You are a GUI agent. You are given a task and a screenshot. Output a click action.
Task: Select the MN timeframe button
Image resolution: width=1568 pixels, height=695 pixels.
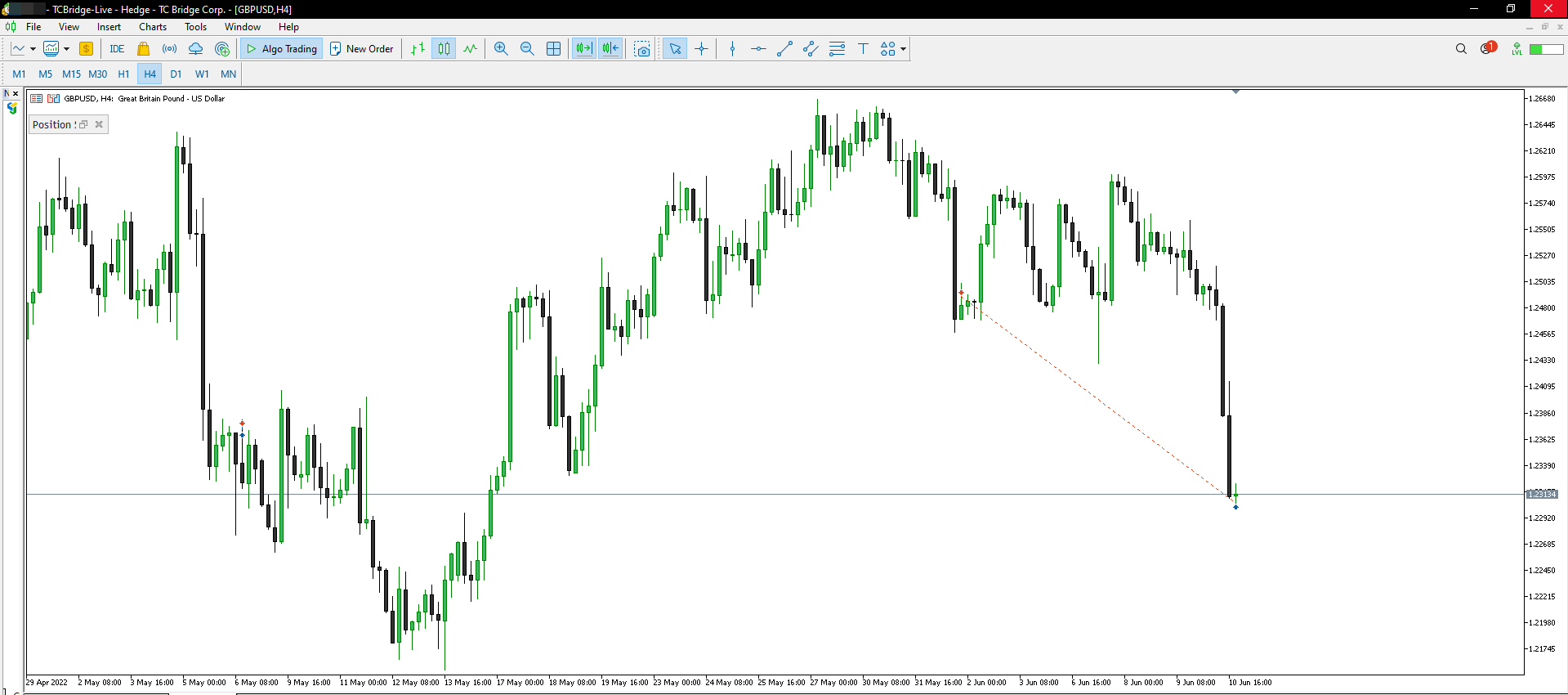coord(228,74)
